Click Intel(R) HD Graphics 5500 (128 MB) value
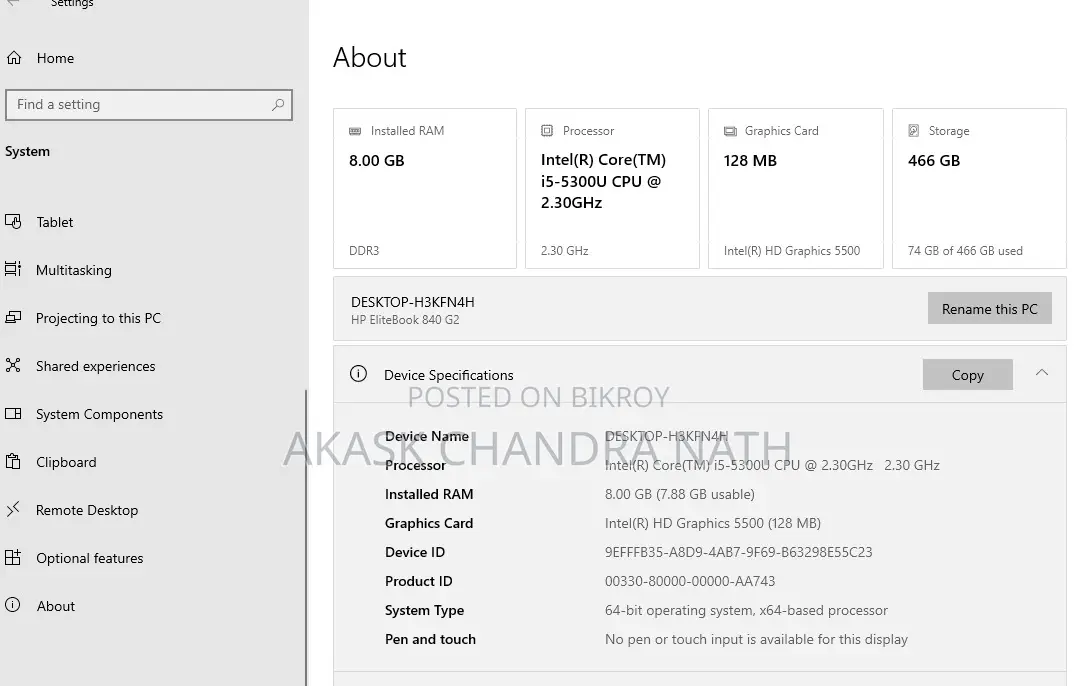This screenshot has height=686, width=1082. 713,523
